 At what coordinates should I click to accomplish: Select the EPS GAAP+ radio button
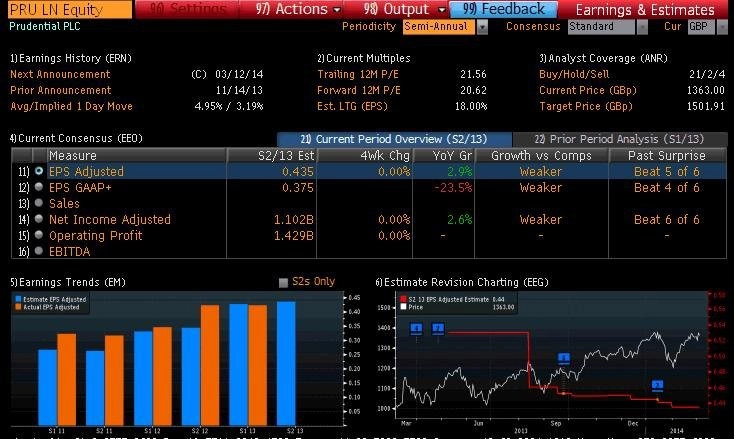pyautogui.click(x=39, y=187)
